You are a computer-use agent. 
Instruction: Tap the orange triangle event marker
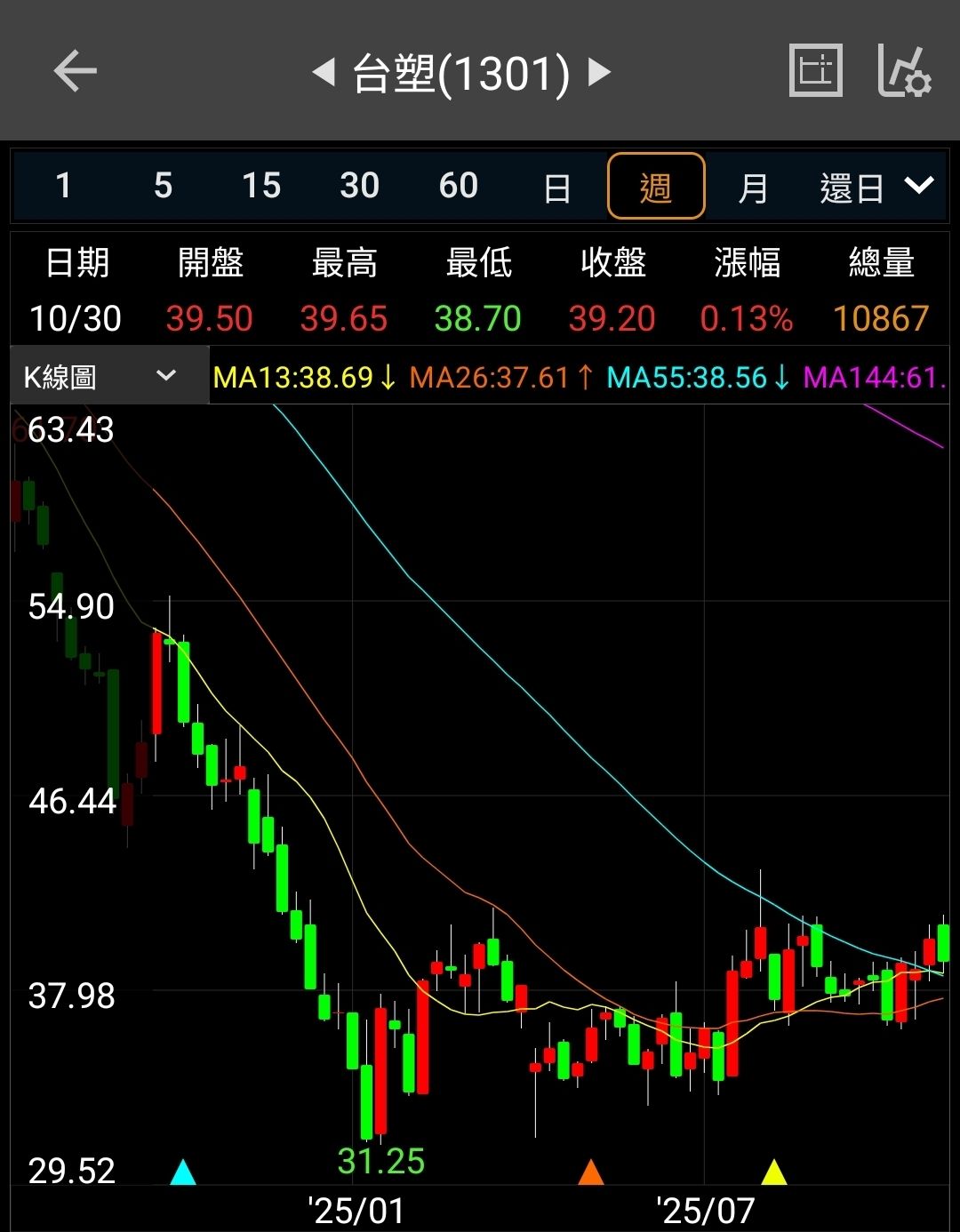[591, 1172]
